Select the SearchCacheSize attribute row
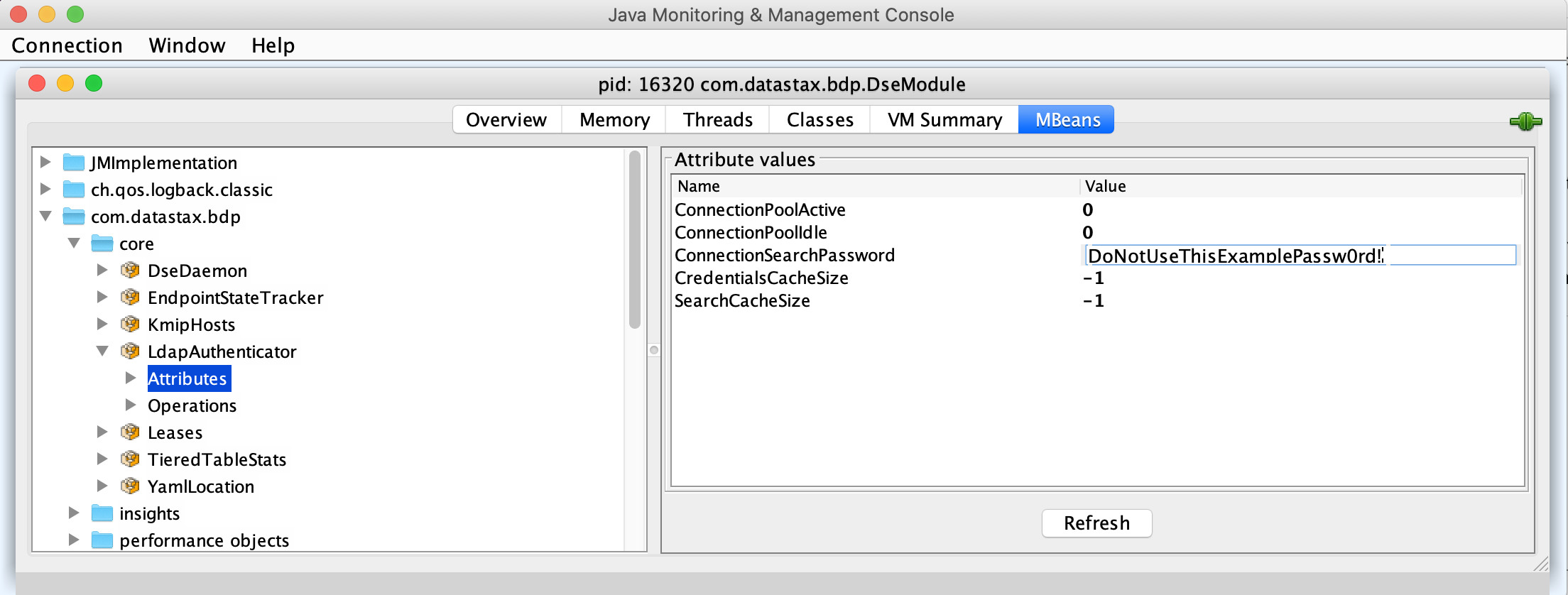 click(x=1097, y=300)
